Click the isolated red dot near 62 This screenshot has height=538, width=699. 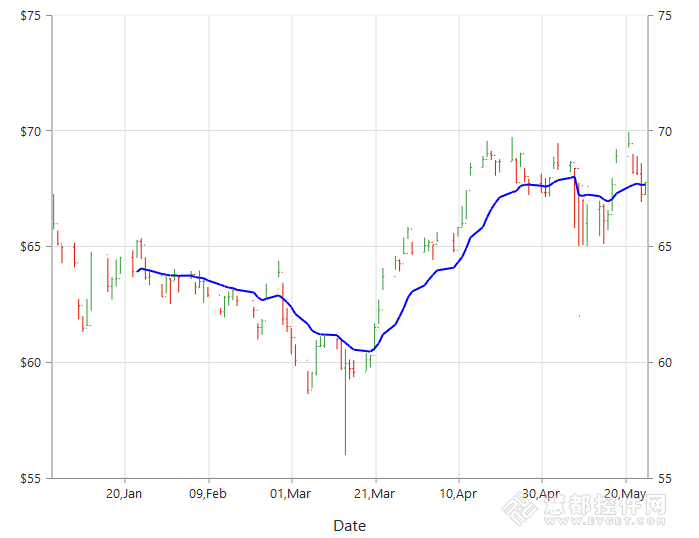tap(579, 316)
